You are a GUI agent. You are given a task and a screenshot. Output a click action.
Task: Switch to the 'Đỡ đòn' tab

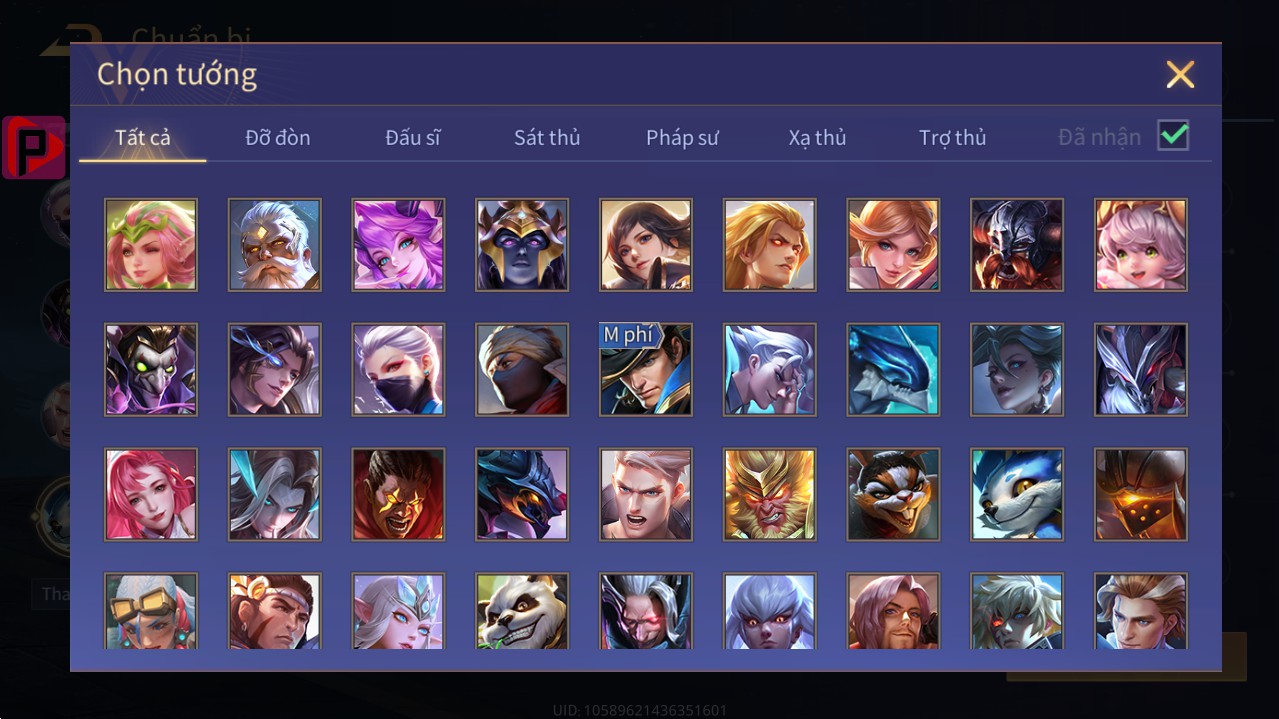278,138
